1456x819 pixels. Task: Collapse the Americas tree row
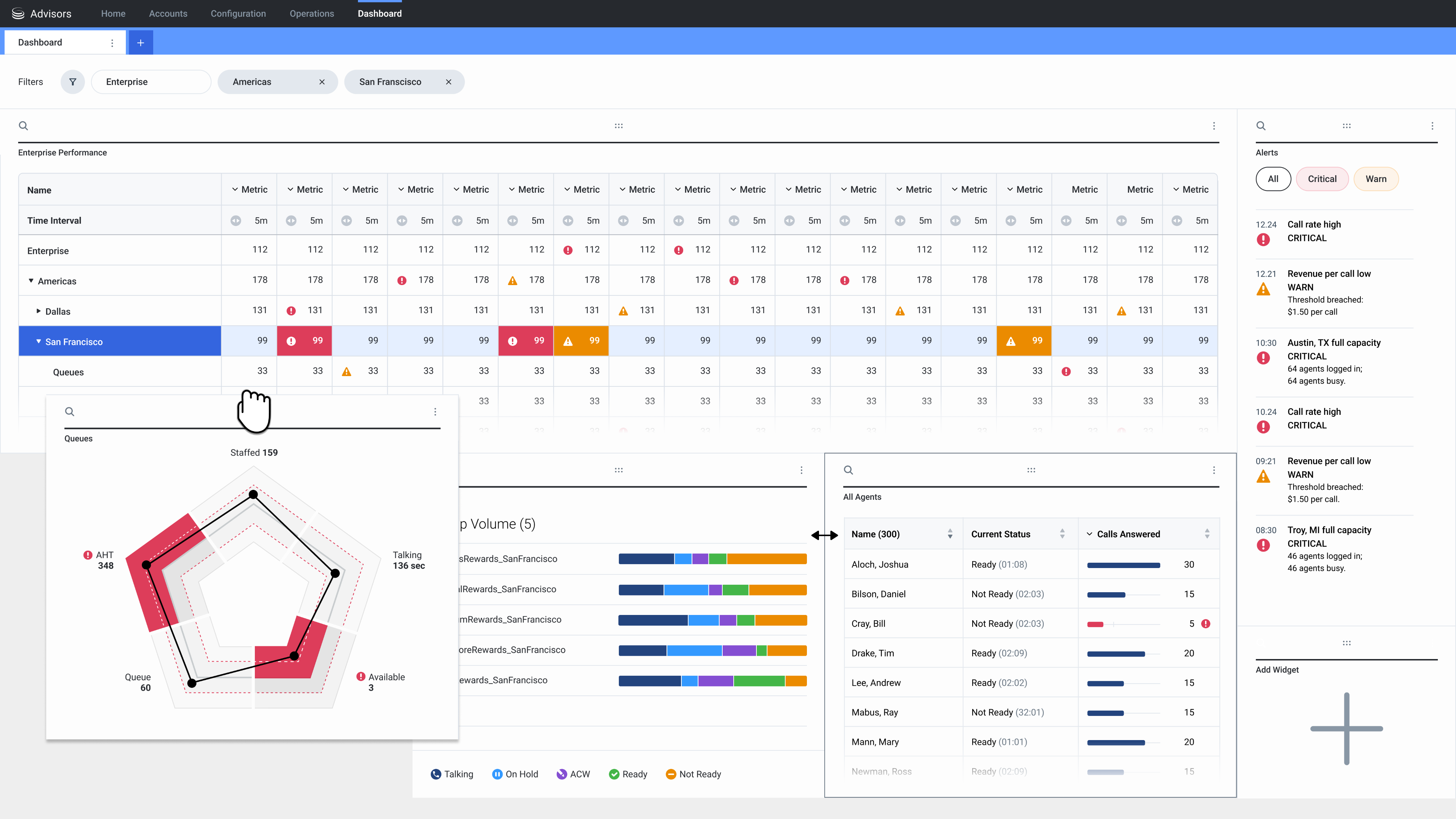(x=31, y=281)
